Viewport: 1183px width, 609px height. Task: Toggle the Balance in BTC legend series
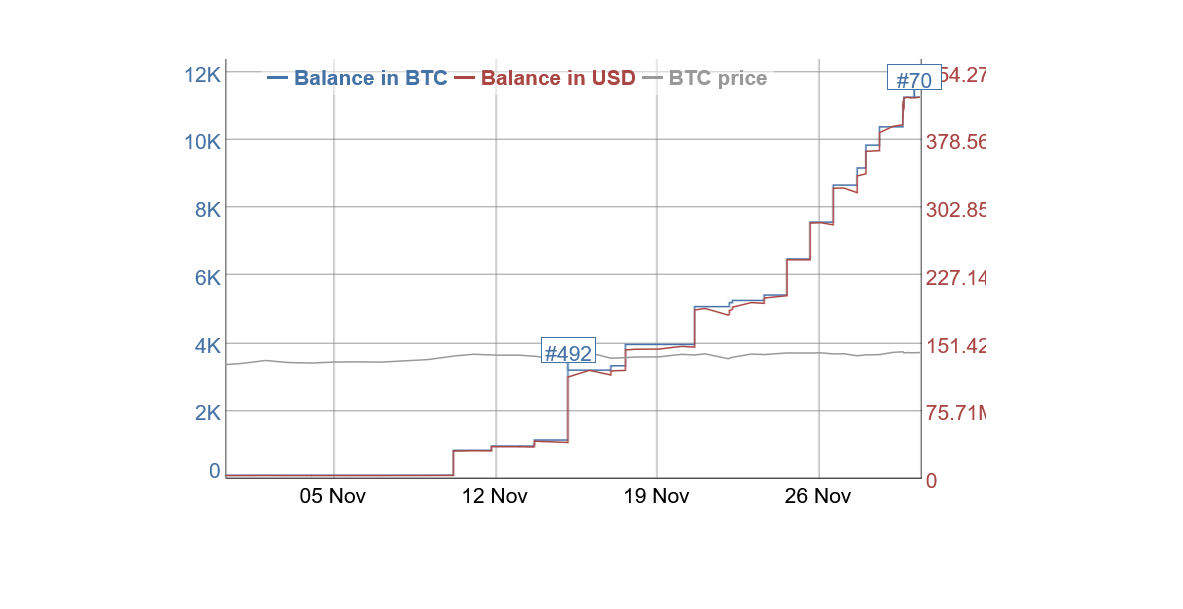(370, 78)
